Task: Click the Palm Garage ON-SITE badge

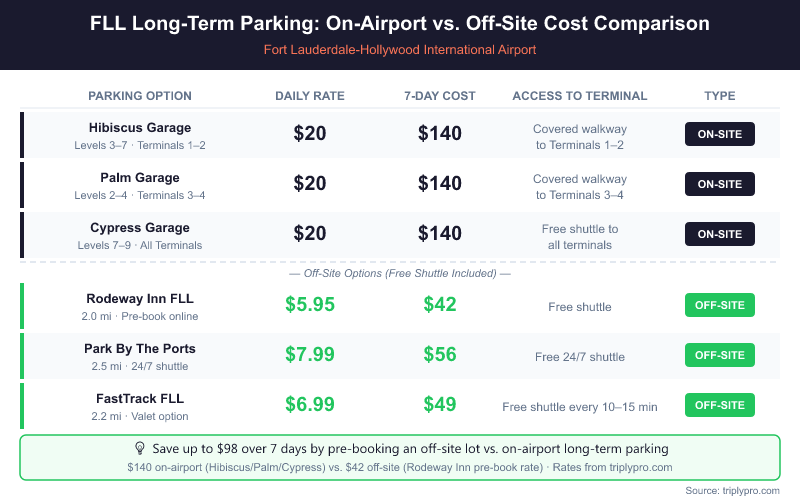Action: [x=719, y=184]
